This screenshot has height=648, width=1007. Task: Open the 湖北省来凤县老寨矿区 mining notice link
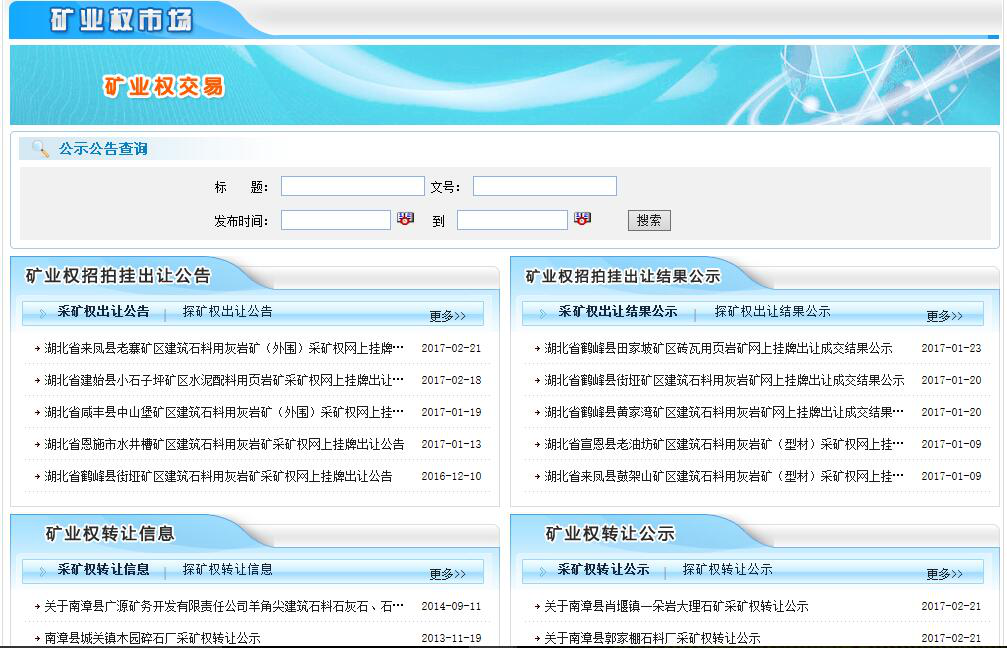[224, 349]
